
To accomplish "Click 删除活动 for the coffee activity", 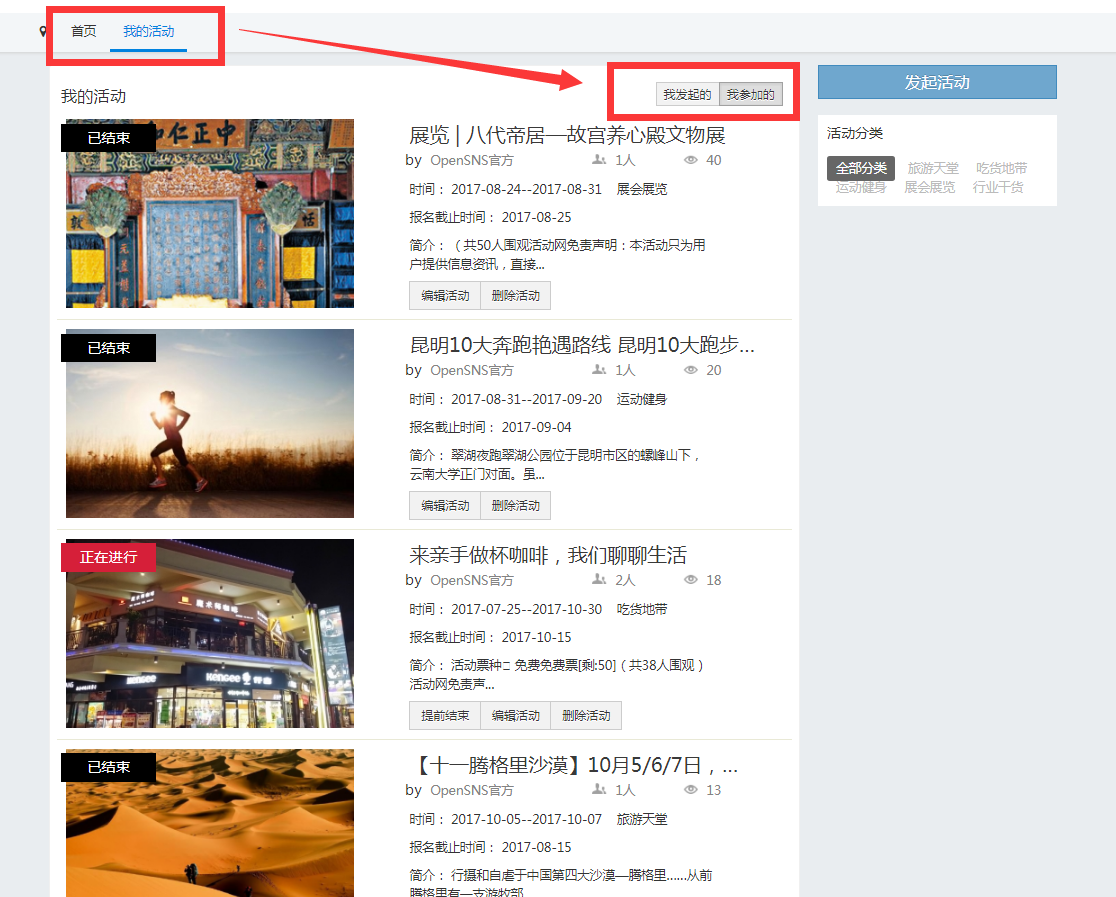I will click(x=586, y=715).
